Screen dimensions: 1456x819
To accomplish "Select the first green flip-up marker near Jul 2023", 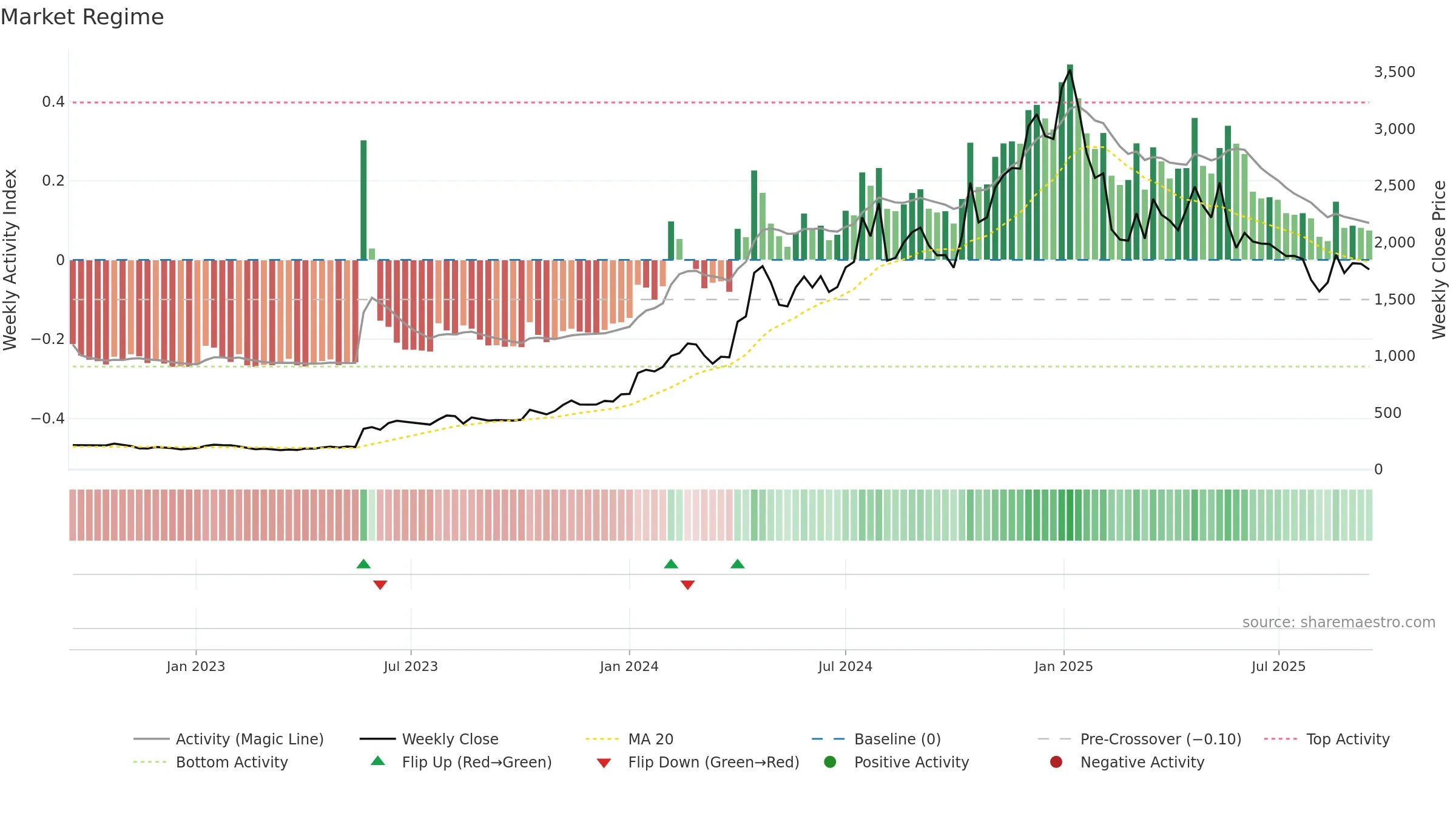I will (363, 564).
